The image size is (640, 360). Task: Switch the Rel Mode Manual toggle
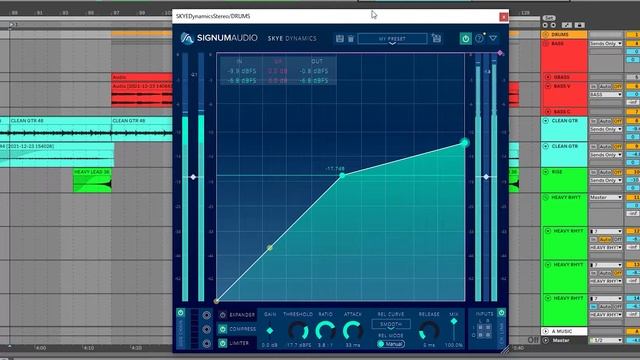(391, 344)
